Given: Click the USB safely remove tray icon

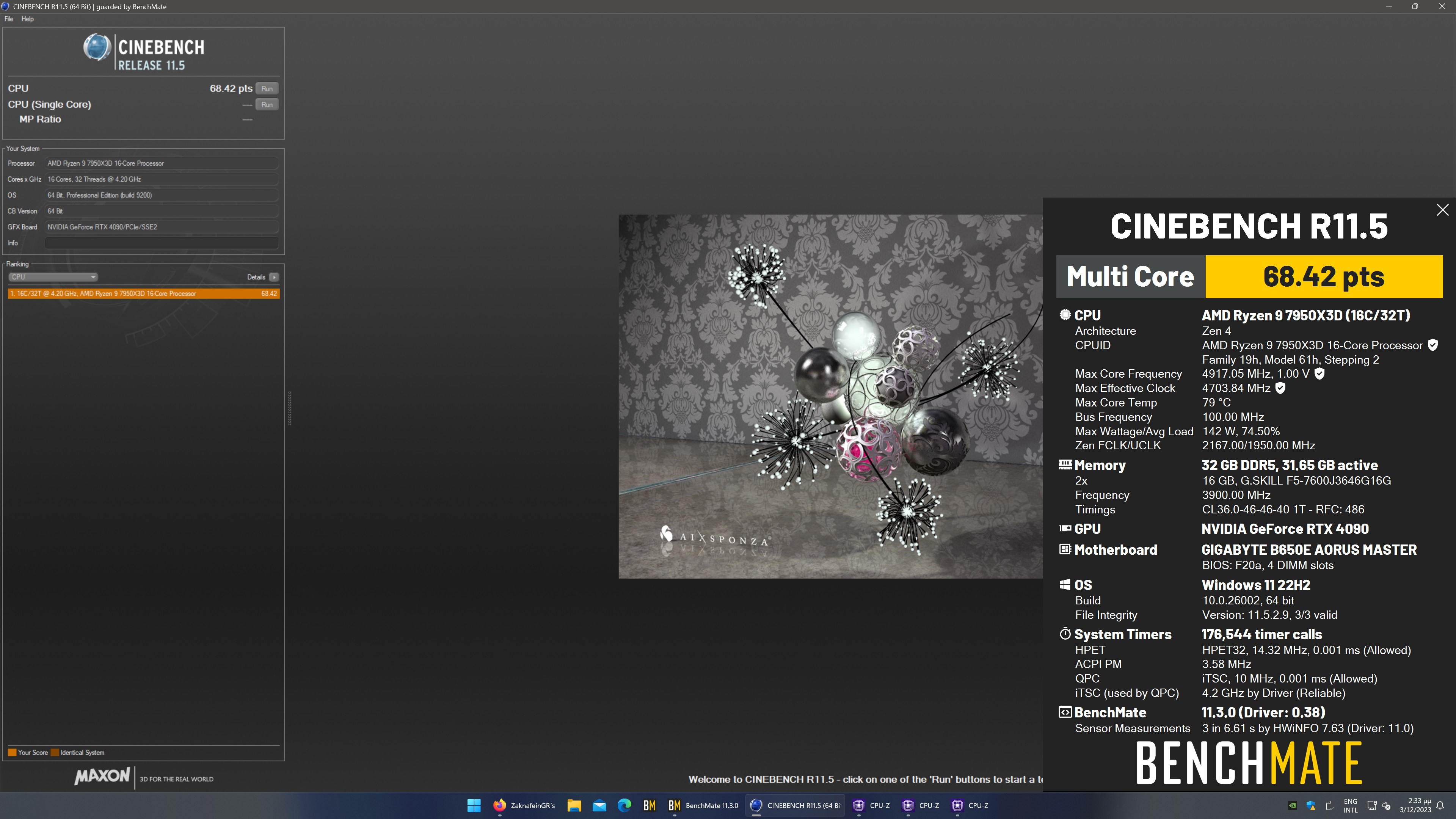Looking at the screenshot, I should 1329,805.
